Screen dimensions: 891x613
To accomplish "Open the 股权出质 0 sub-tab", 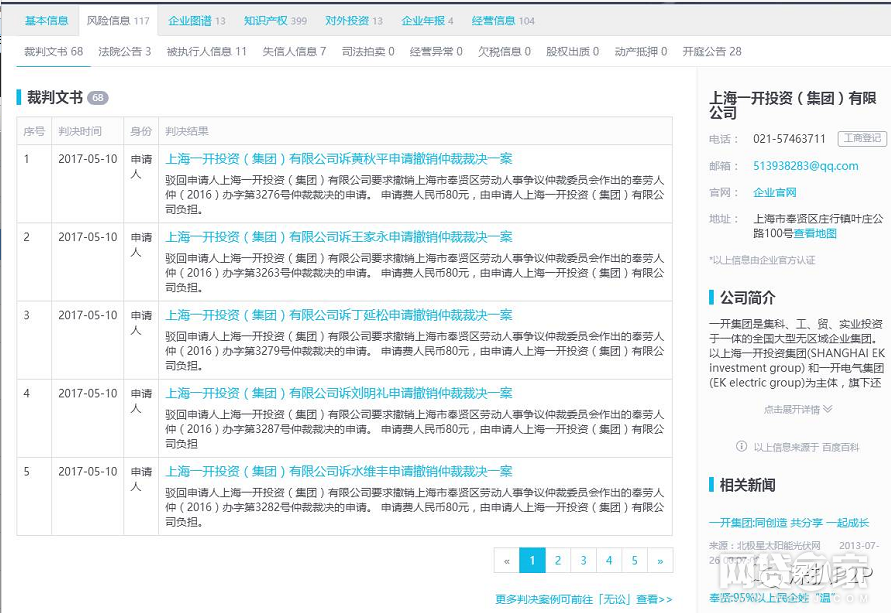I will (x=573, y=52).
